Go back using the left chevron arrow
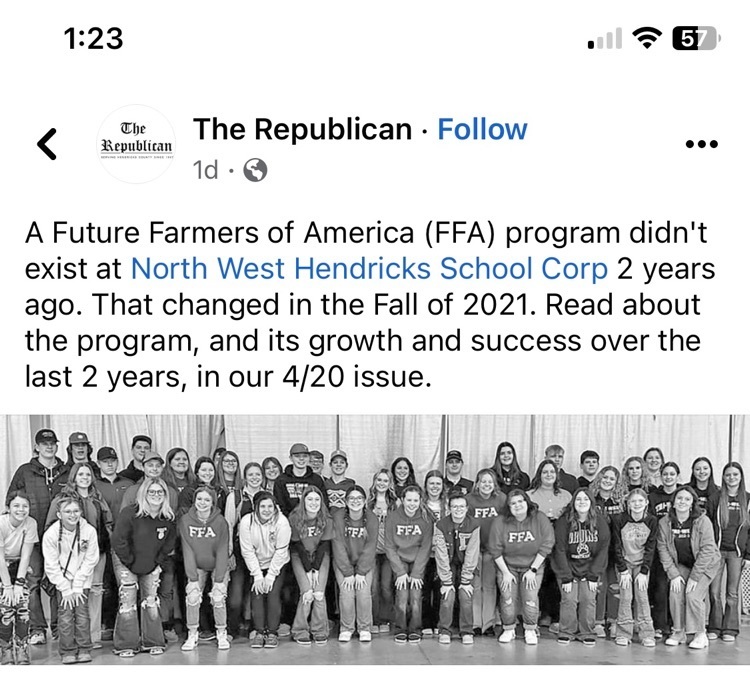This screenshot has height=676, width=750. (x=47, y=144)
